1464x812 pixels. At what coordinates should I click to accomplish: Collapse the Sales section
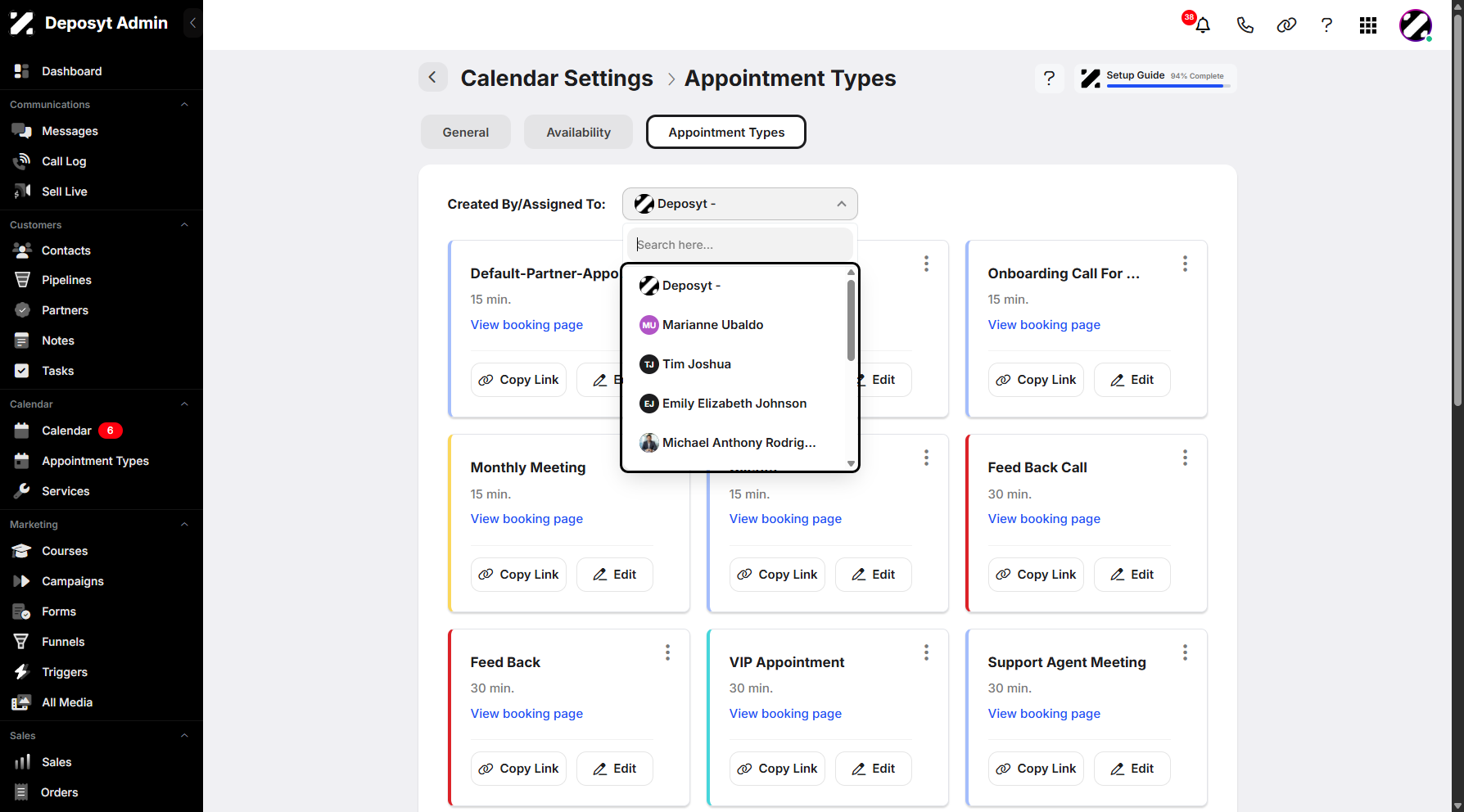coord(184,736)
